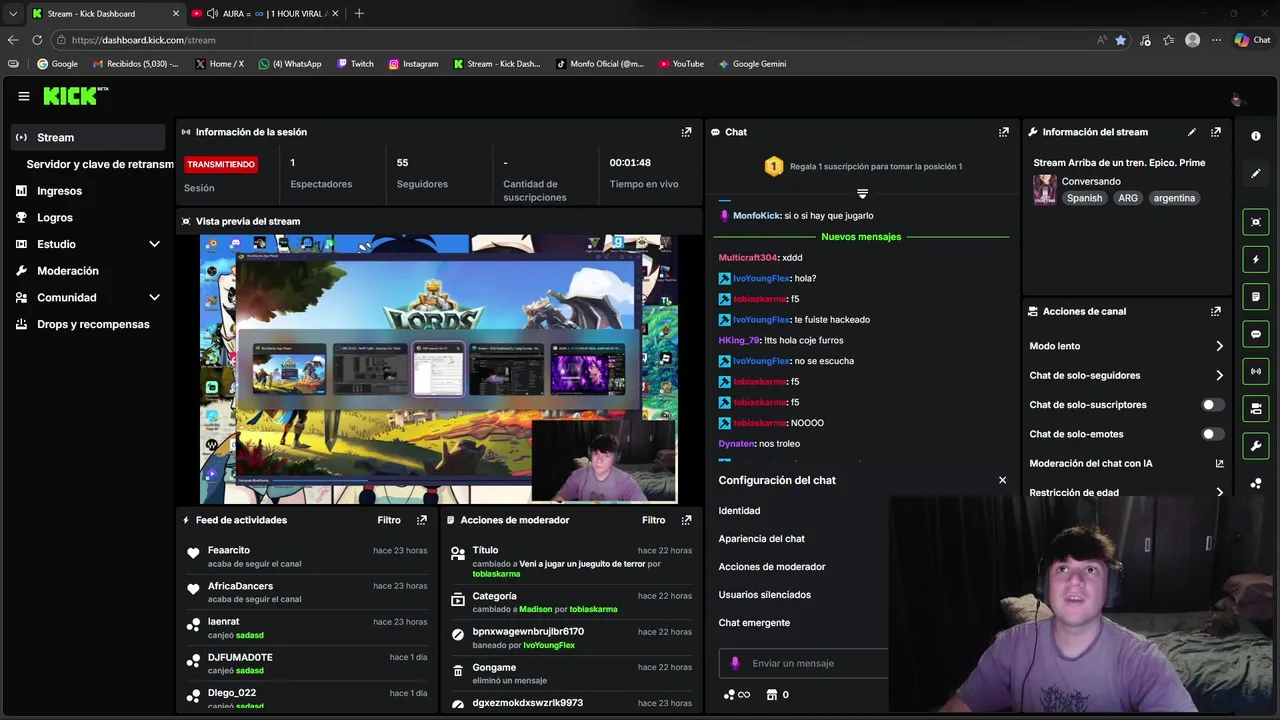Click the Conversando category thumbnail

pyautogui.click(x=1044, y=189)
